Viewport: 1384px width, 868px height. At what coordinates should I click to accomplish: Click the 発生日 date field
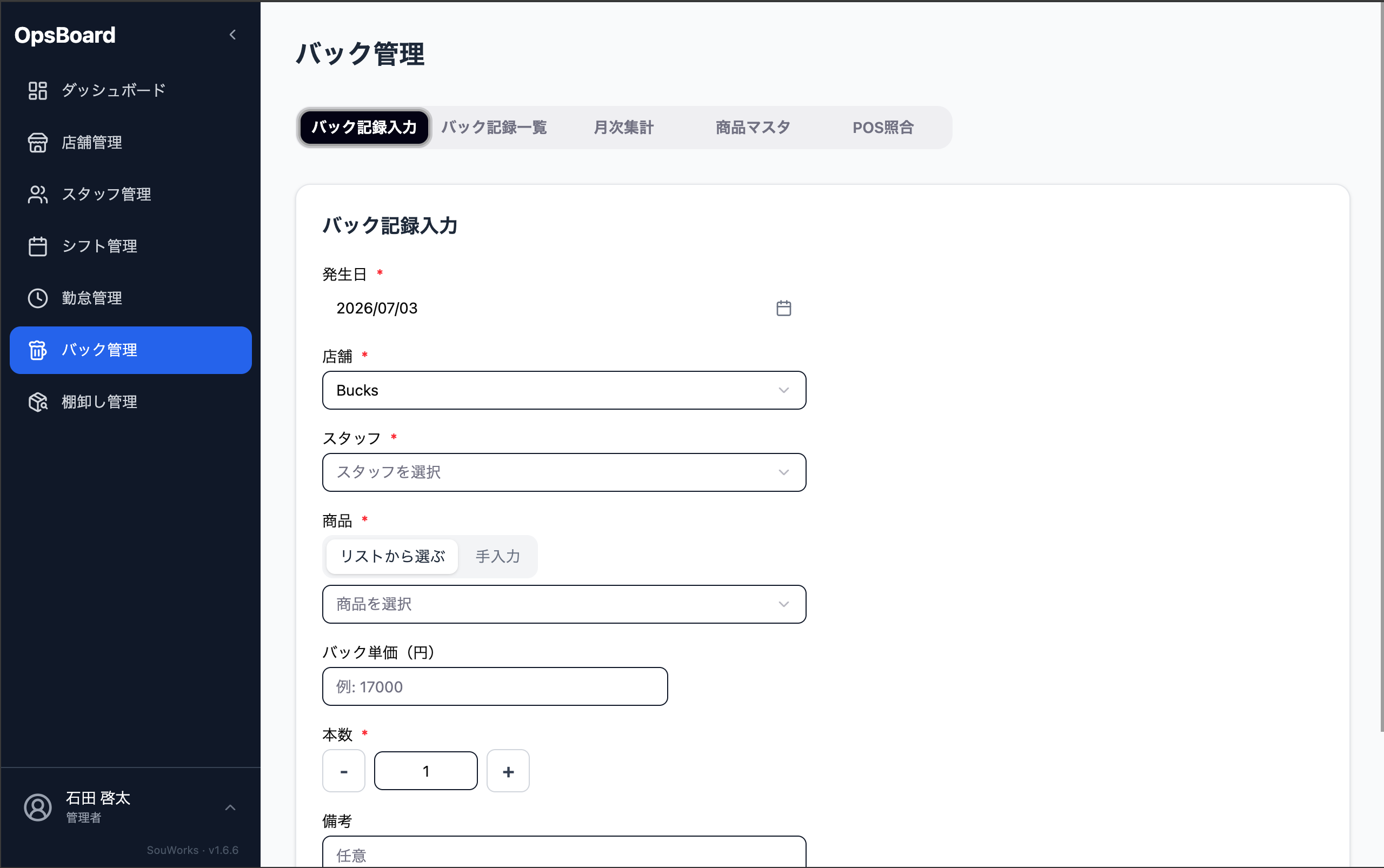(564, 308)
